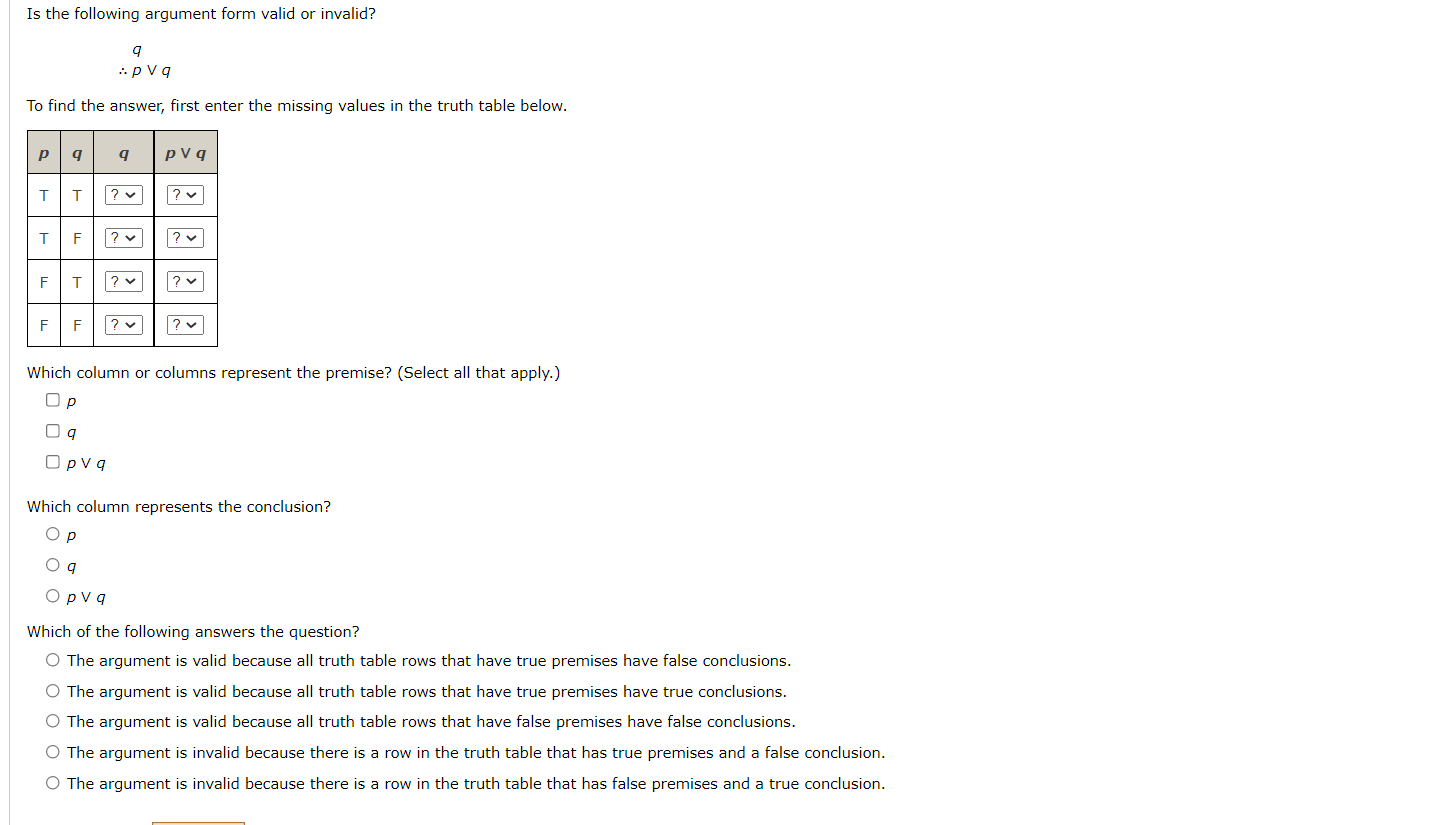
Task: Select the valid argument with true conclusions option
Action: coord(52,690)
